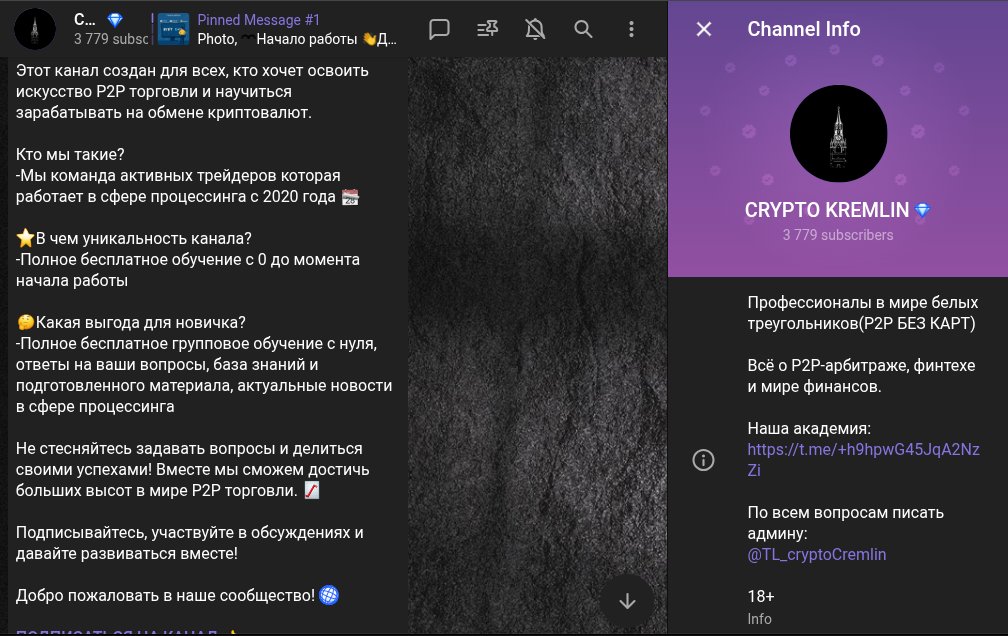
Task: Open the three-dot more options menu
Action: coord(630,29)
